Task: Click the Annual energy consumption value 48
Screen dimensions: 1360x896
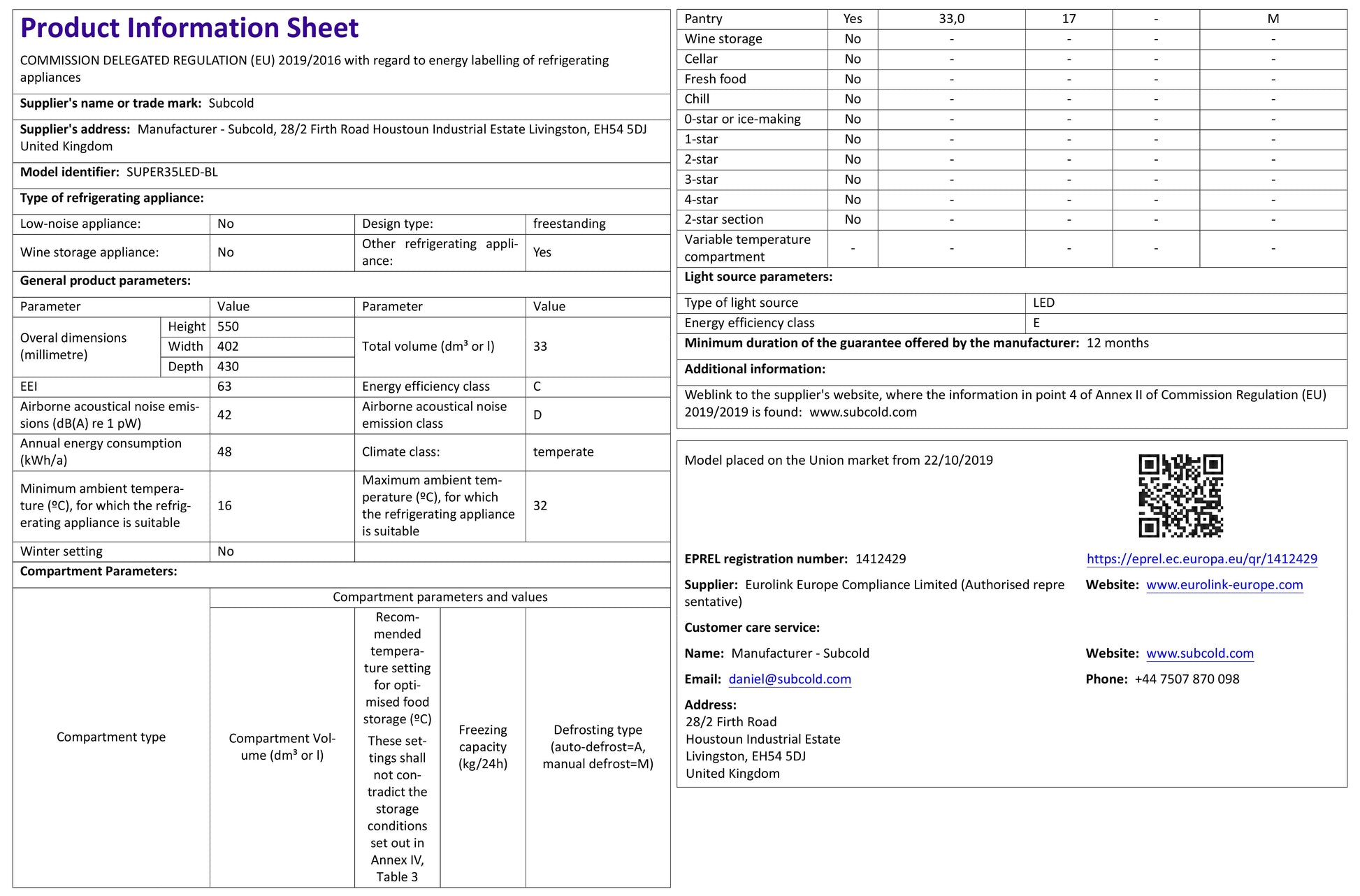Action: coord(224,452)
